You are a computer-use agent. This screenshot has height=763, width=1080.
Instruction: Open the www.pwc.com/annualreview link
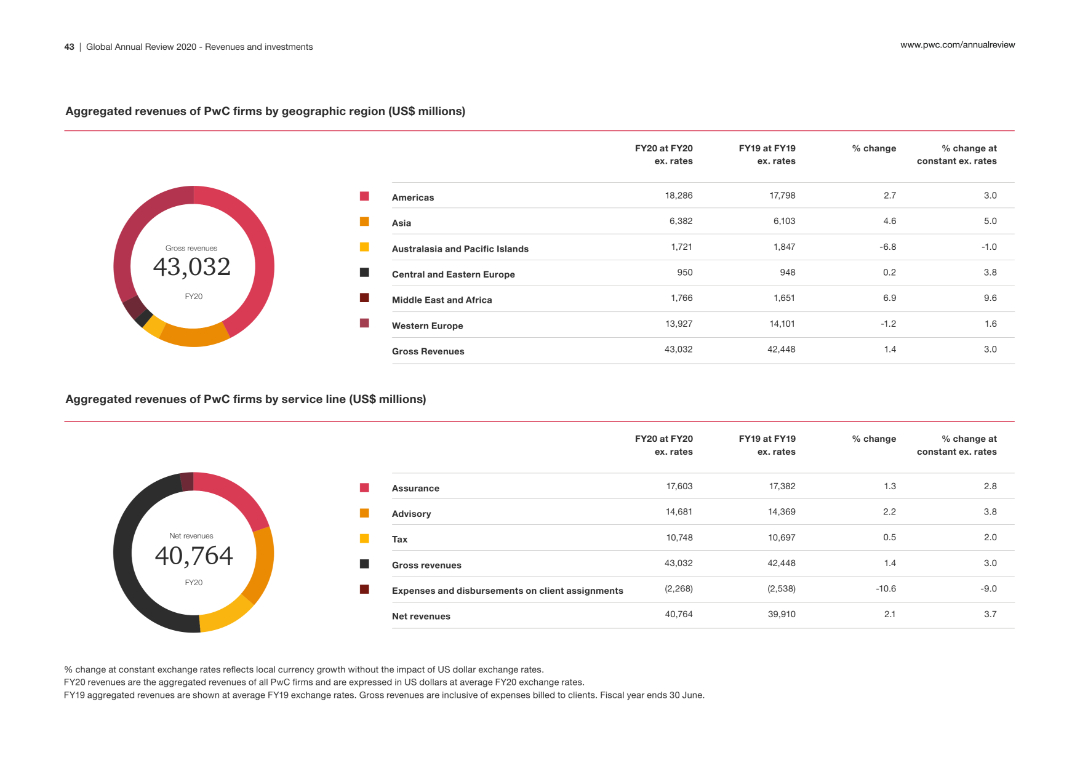tap(957, 45)
